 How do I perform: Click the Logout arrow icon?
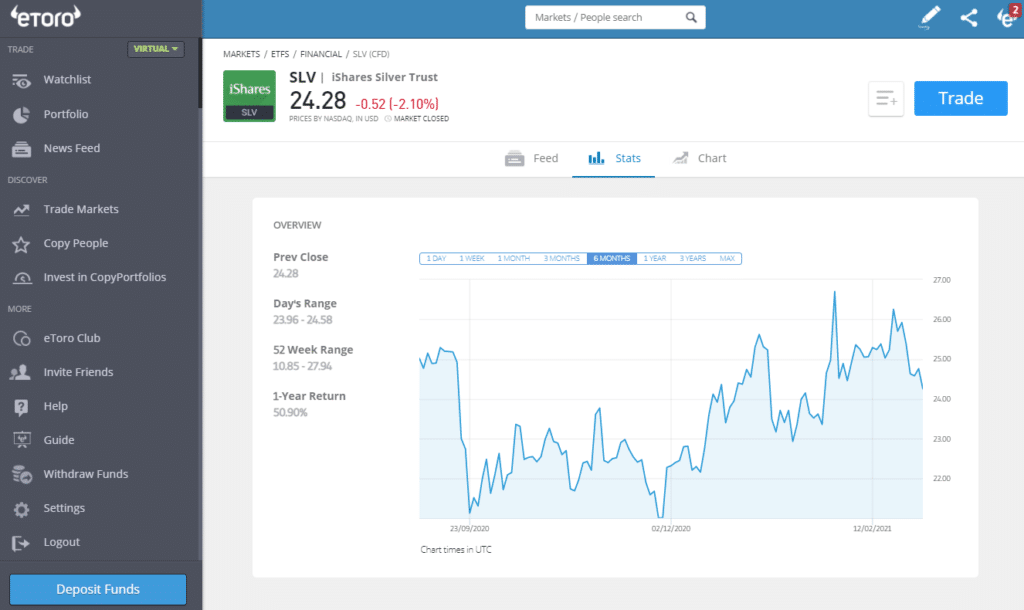21,543
